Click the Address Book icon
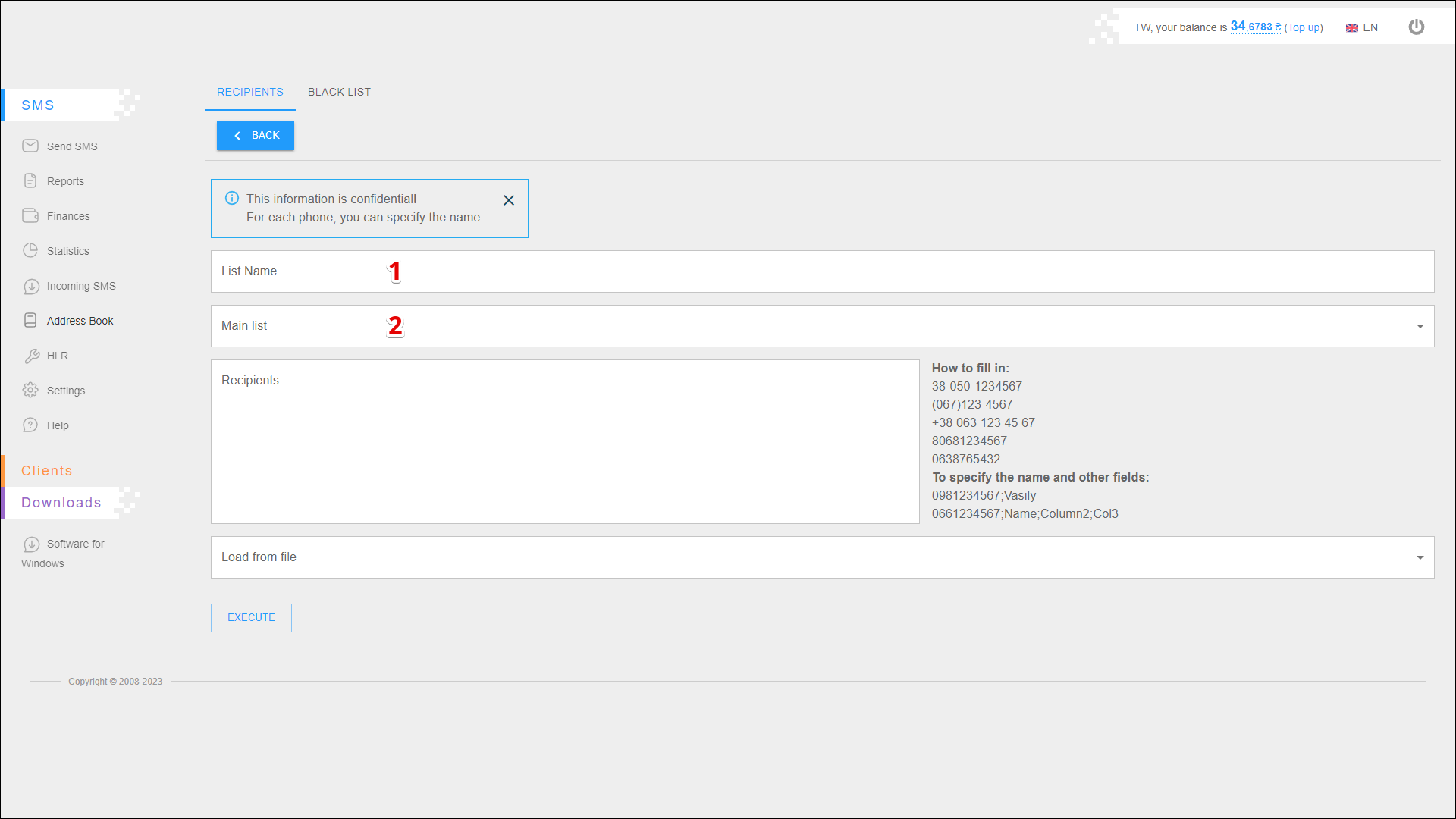This screenshot has height=819, width=1456. click(30, 320)
